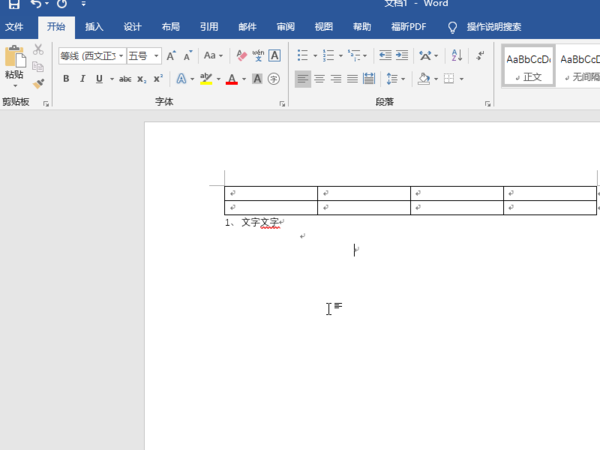This screenshot has width=600, height=450.
Task: Open Chinese layout (中文版式) options icon
Action: (425, 56)
